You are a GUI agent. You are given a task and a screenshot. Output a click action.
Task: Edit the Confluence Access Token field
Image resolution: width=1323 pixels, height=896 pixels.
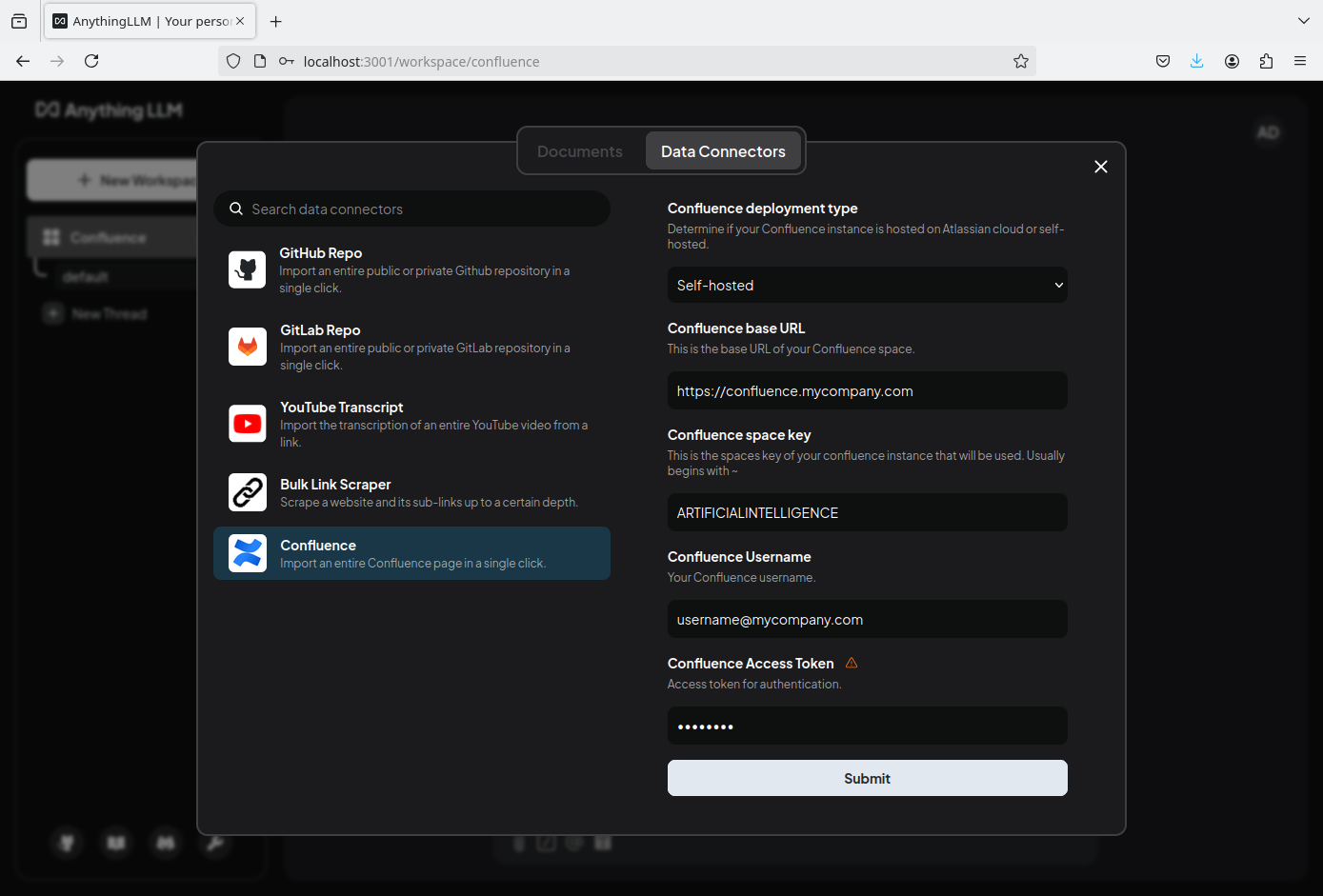click(868, 726)
